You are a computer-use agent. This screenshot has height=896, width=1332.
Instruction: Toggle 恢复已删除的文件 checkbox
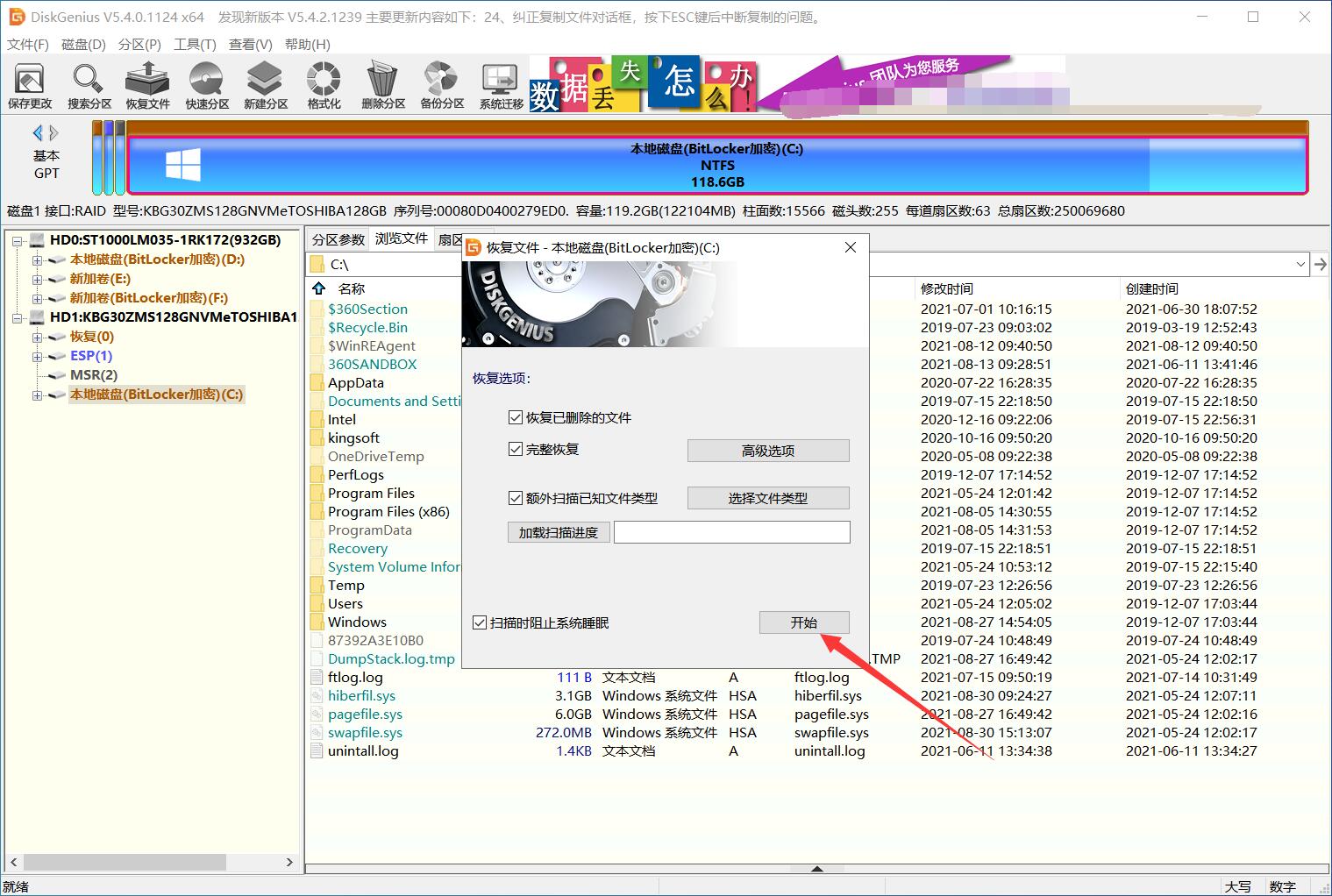tap(516, 418)
